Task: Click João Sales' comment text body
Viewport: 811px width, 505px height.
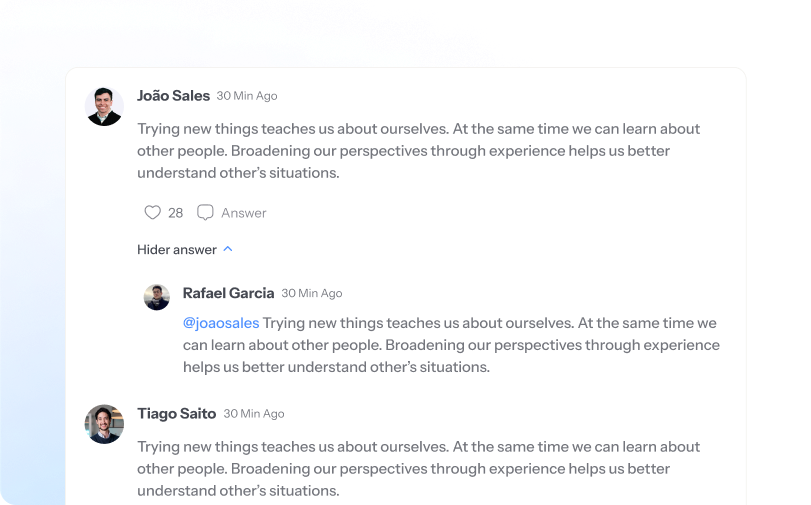Action: click(418, 151)
